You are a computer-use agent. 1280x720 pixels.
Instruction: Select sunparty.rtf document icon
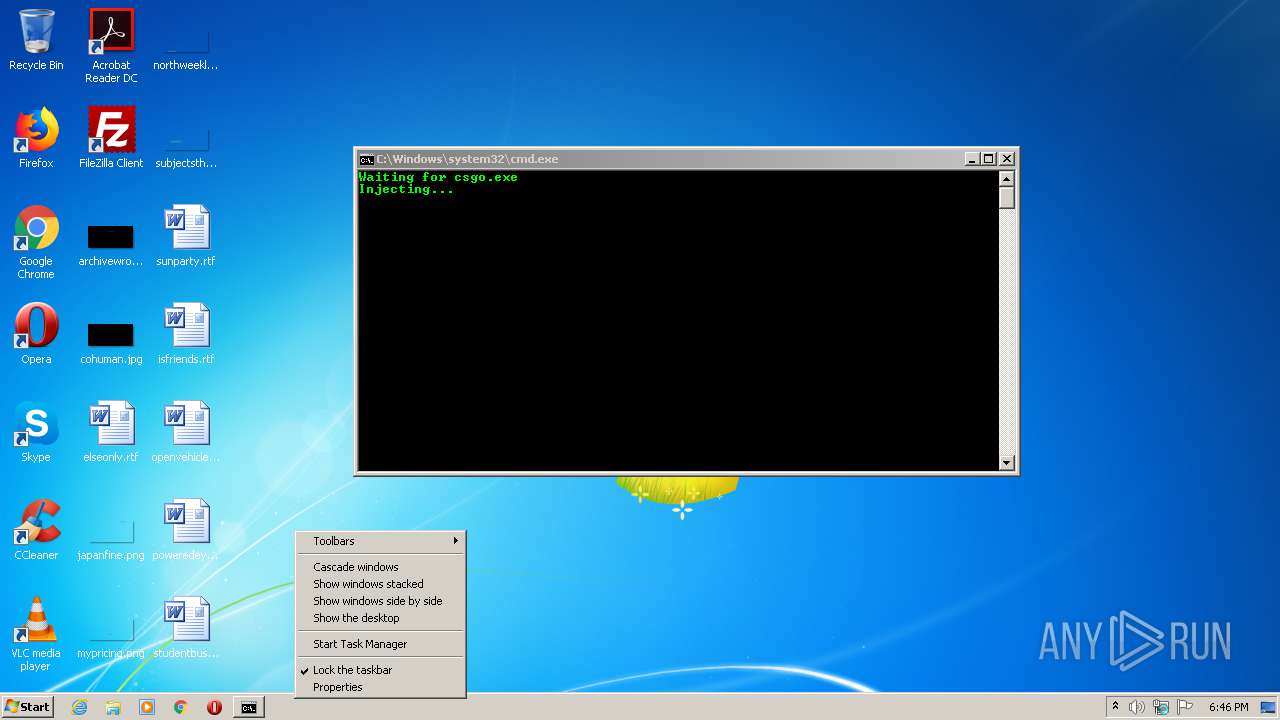pyautogui.click(x=186, y=236)
